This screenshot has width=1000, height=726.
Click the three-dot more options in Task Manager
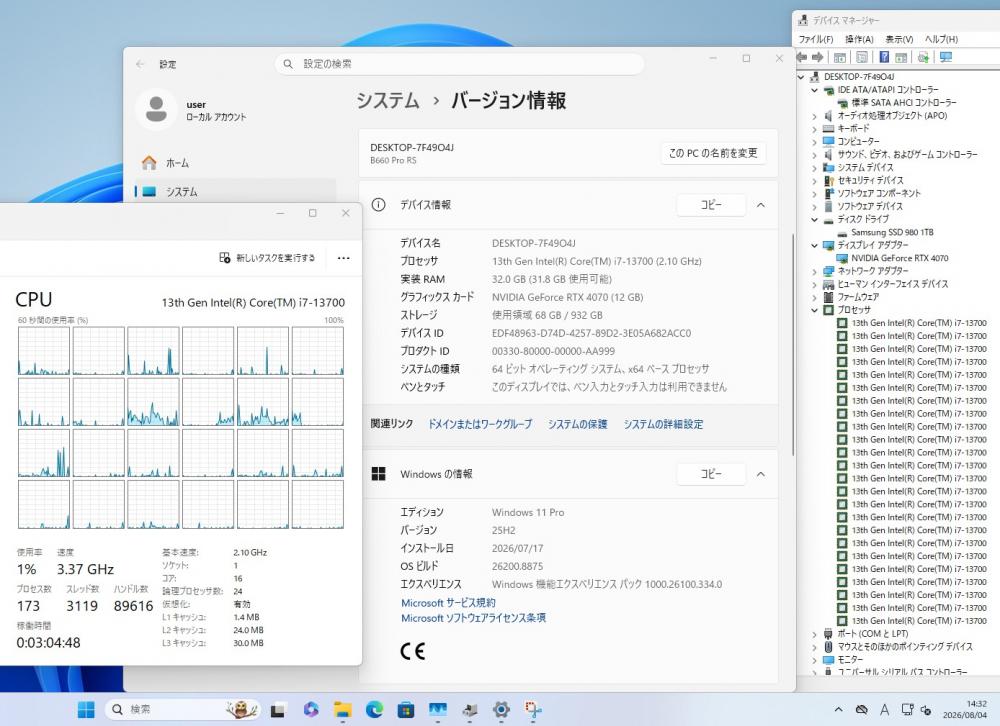[x=343, y=258]
